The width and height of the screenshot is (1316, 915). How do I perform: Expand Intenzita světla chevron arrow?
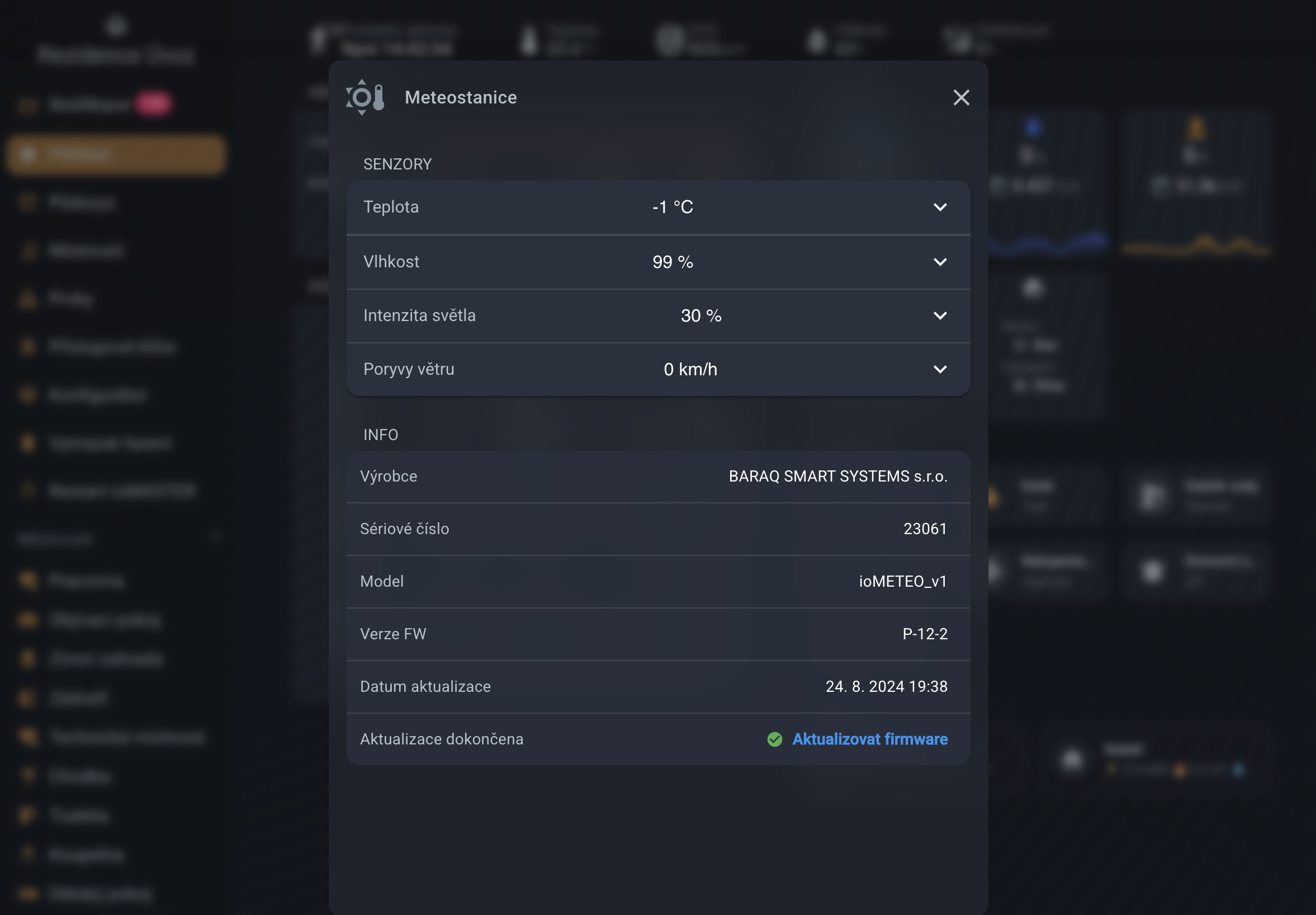pyautogui.click(x=940, y=315)
